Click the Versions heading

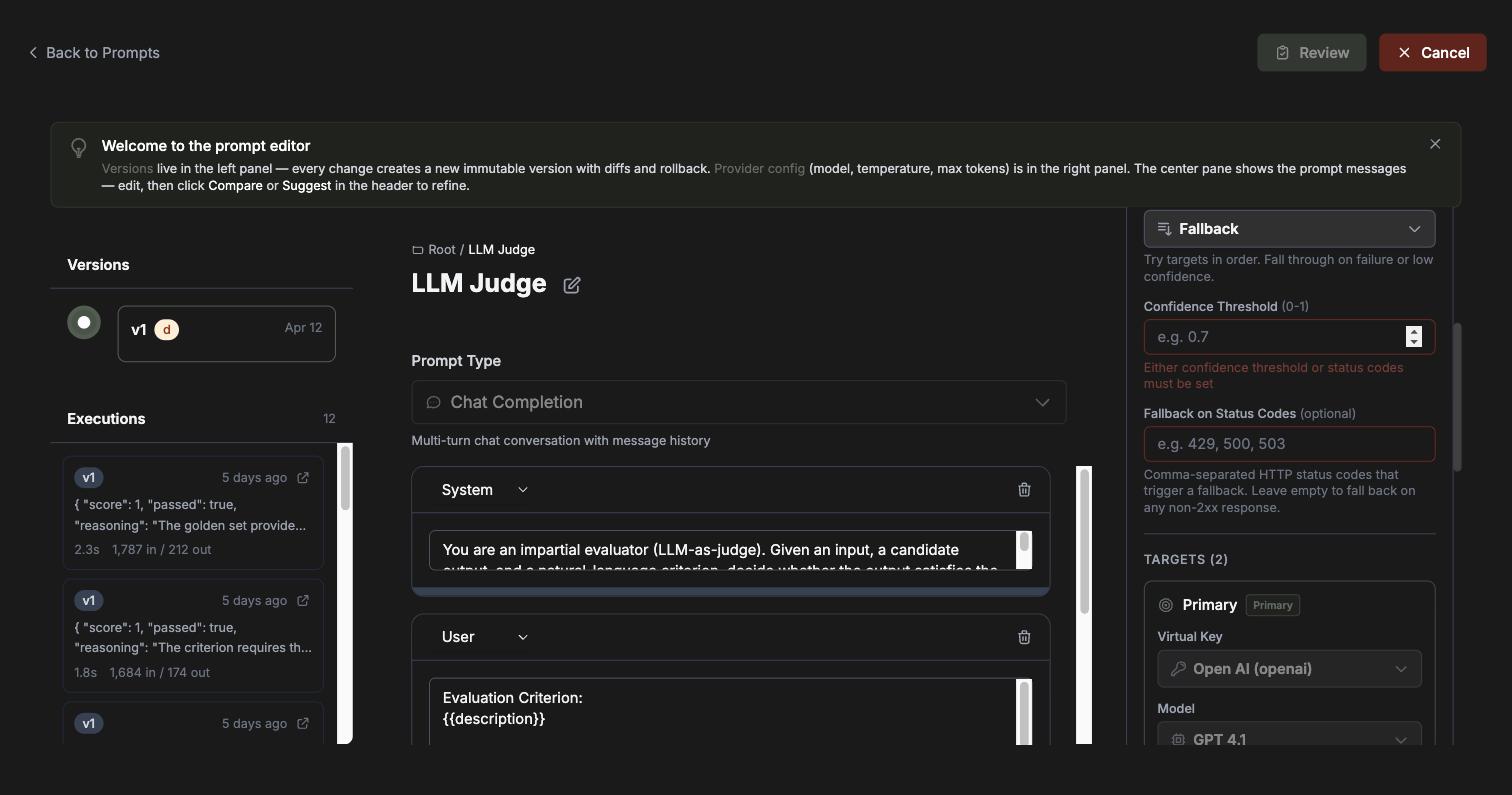point(98,265)
